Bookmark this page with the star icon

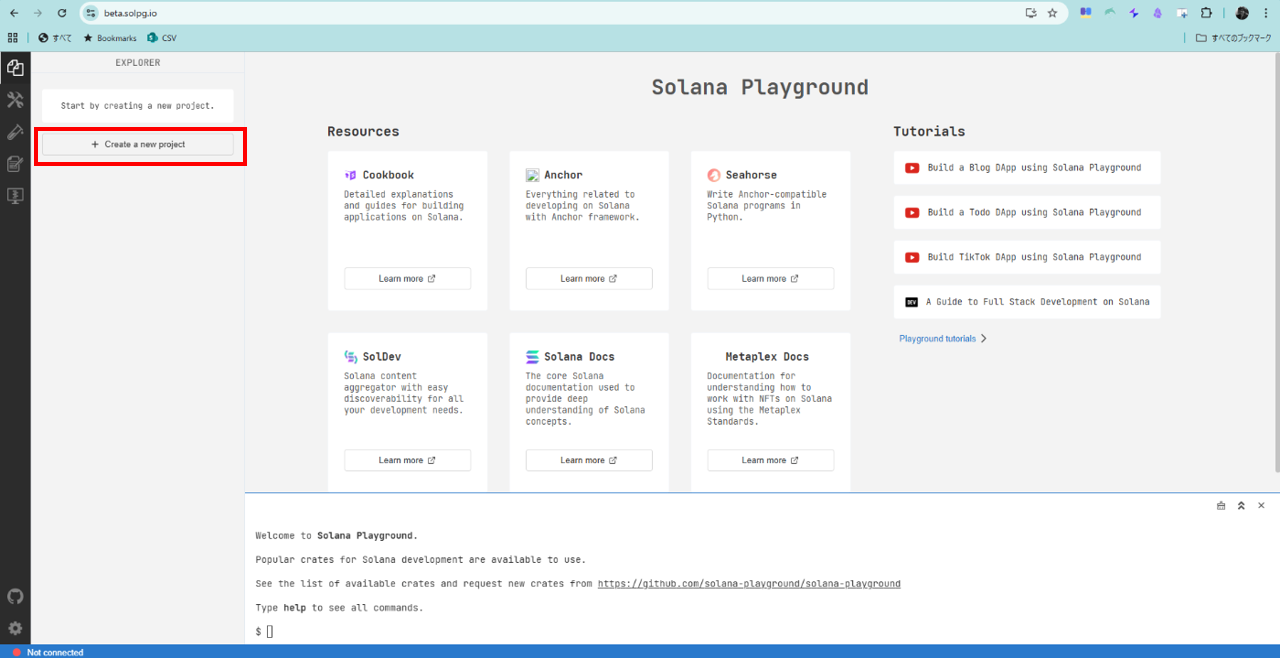(1053, 13)
